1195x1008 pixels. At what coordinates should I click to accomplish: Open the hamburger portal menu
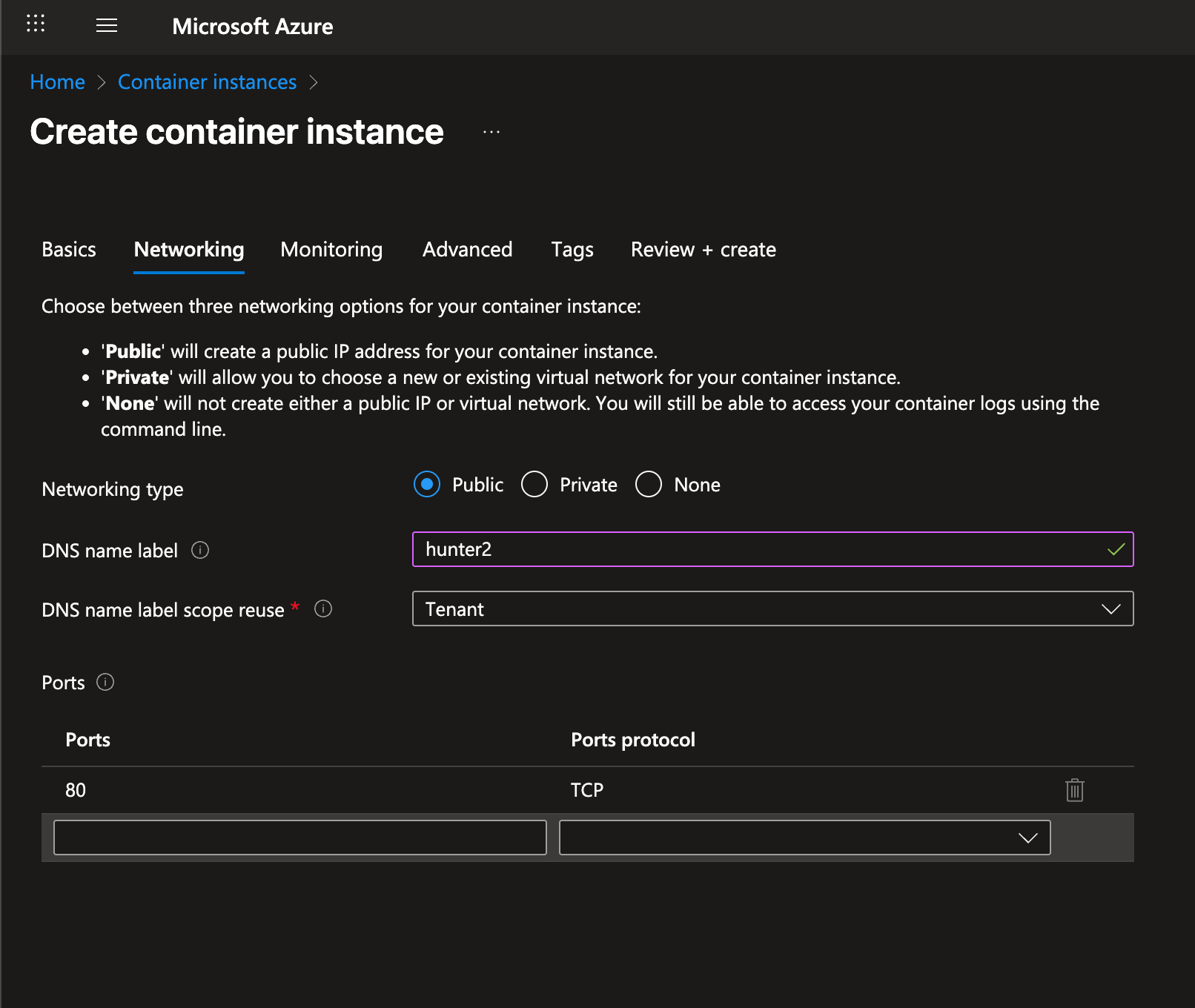[107, 26]
